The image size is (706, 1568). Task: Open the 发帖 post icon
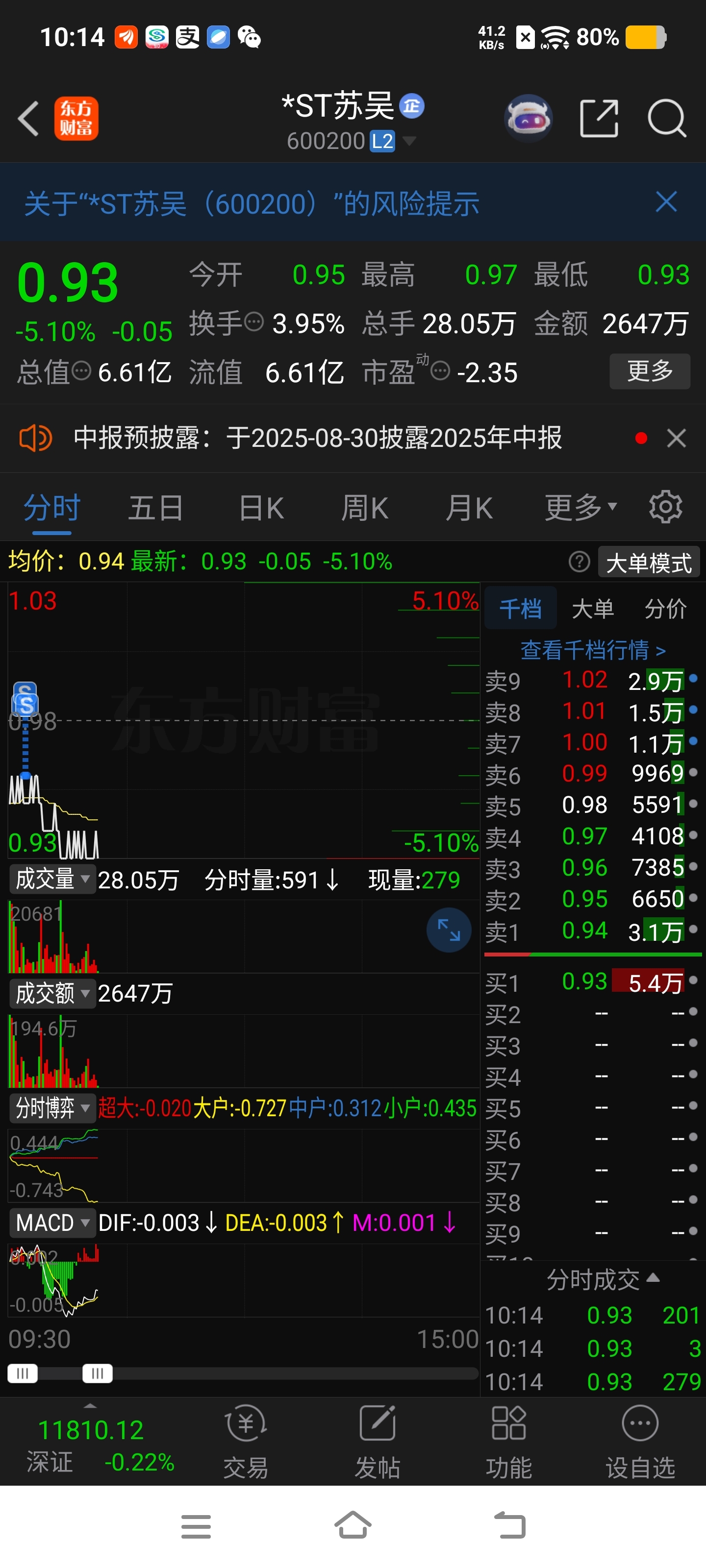coord(378,1442)
